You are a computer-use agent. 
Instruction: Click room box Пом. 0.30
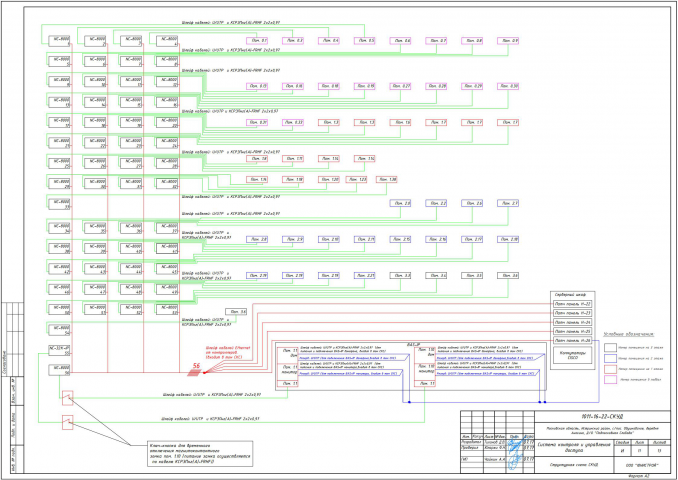coord(508,86)
